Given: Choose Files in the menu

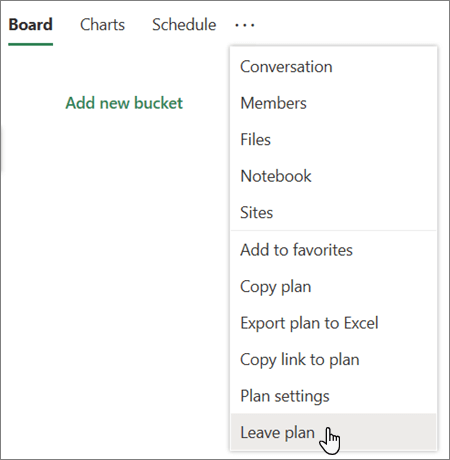Looking at the screenshot, I should 333,139.
